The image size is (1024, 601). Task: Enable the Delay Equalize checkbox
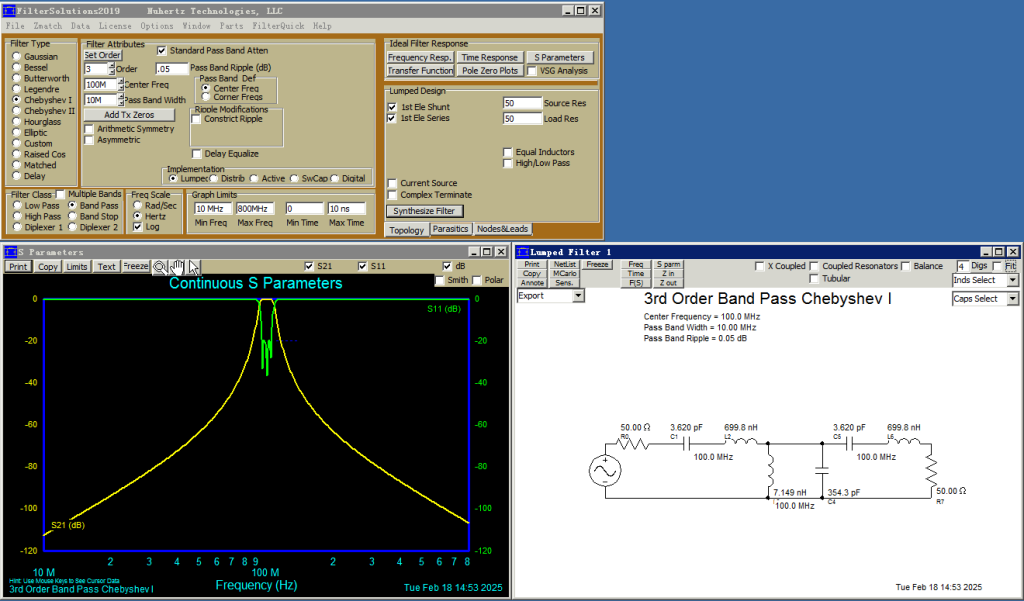click(x=197, y=154)
